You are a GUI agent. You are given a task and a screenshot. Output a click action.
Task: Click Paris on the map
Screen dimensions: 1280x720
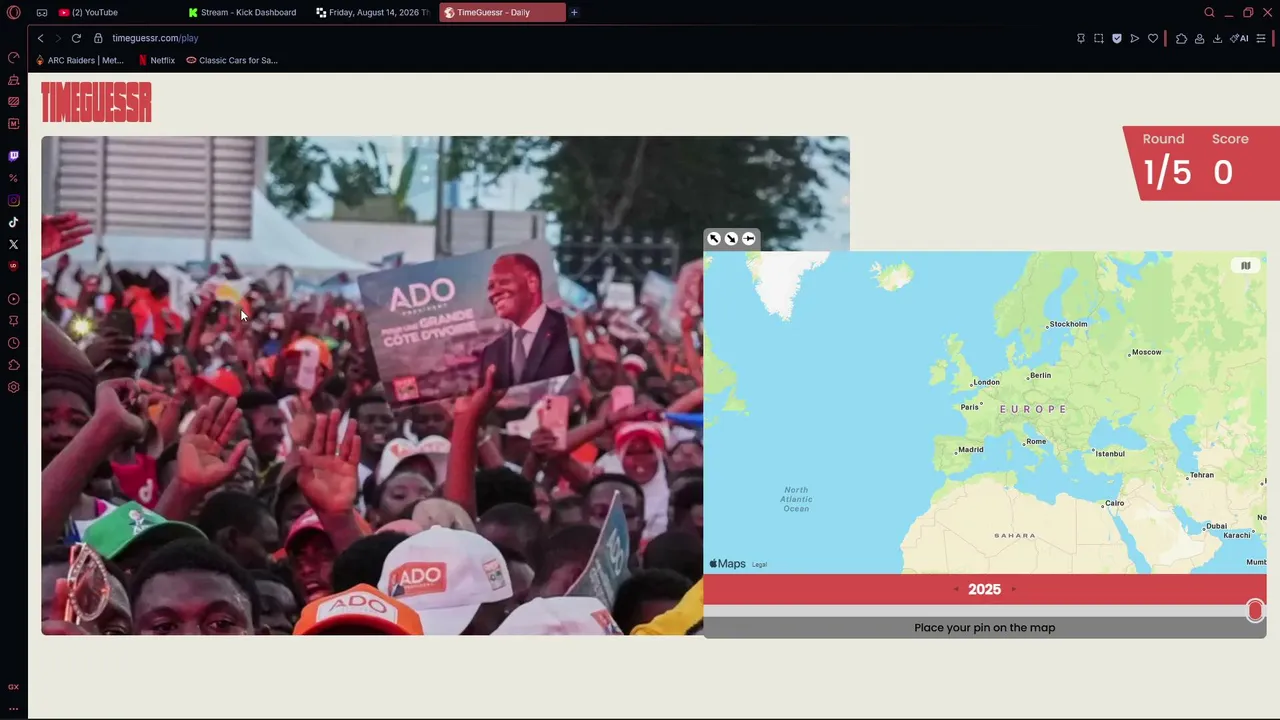970,407
